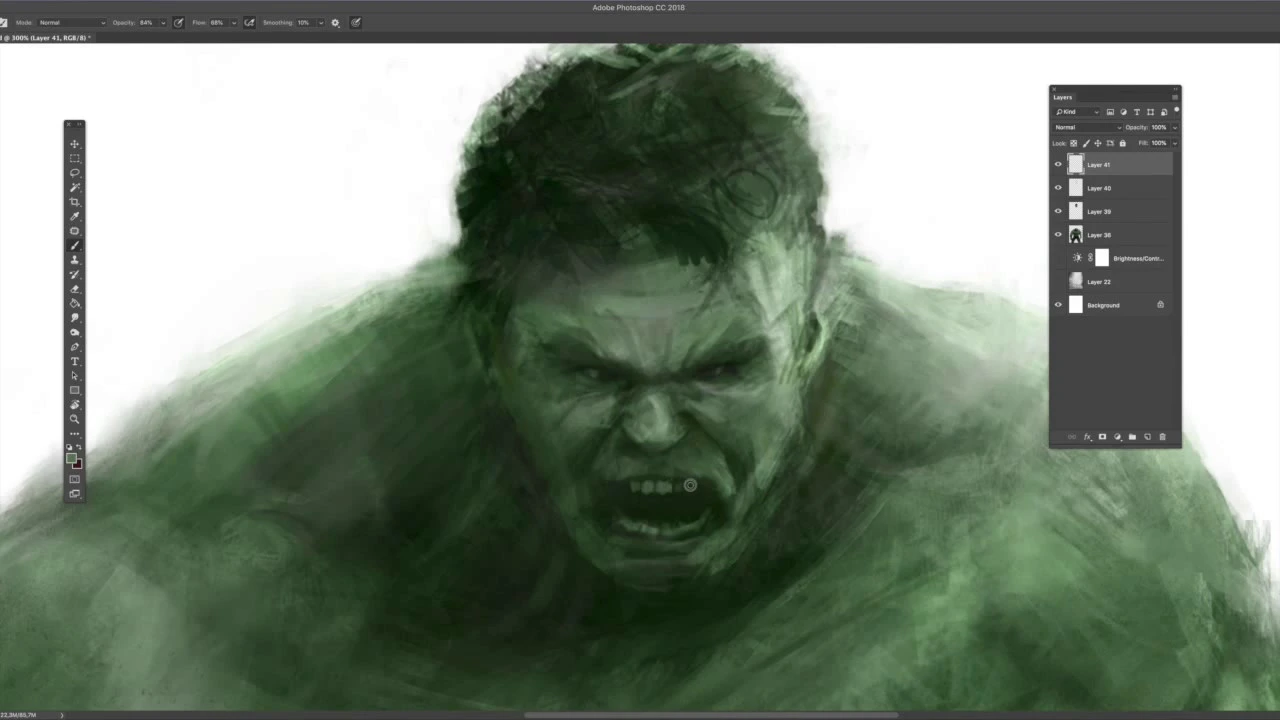Delete layer with trash icon
Screen dimensions: 1280x720
[1162, 437]
